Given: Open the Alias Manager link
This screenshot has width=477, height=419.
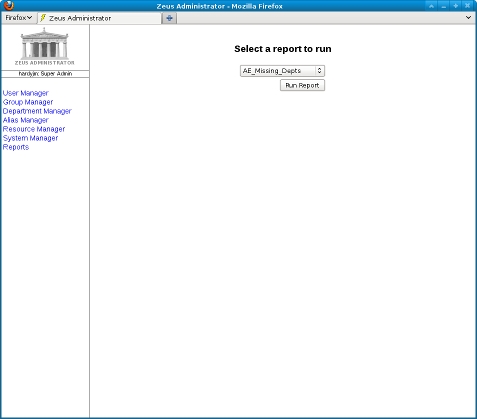Looking at the screenshot, I should point(26,120).
